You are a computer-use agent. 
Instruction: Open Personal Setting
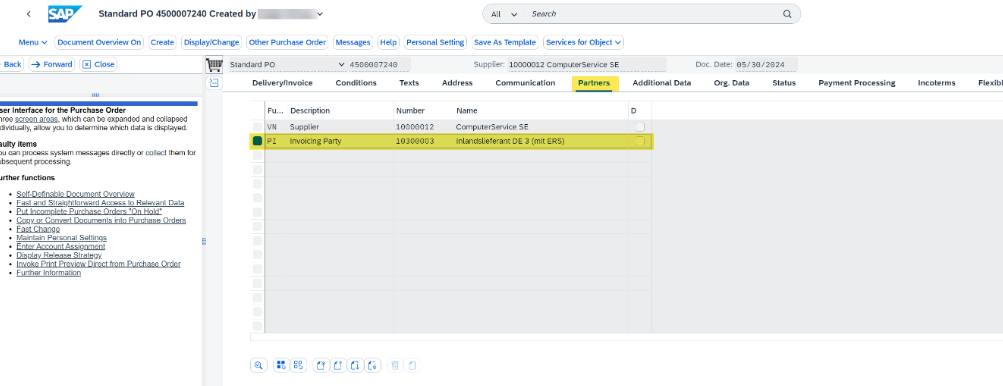coord(435,42)
